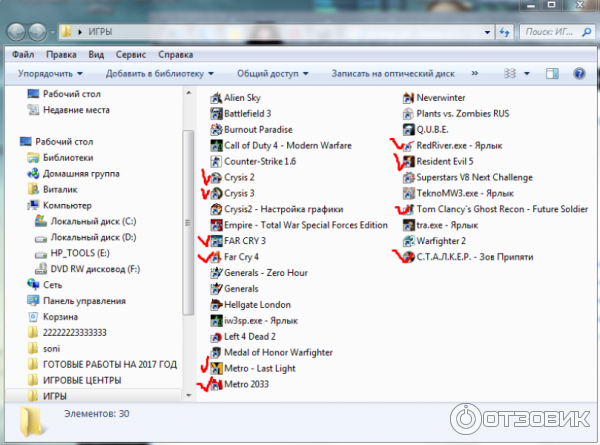
Task: Open the Файл menu
Action: (x=23, y=55)
